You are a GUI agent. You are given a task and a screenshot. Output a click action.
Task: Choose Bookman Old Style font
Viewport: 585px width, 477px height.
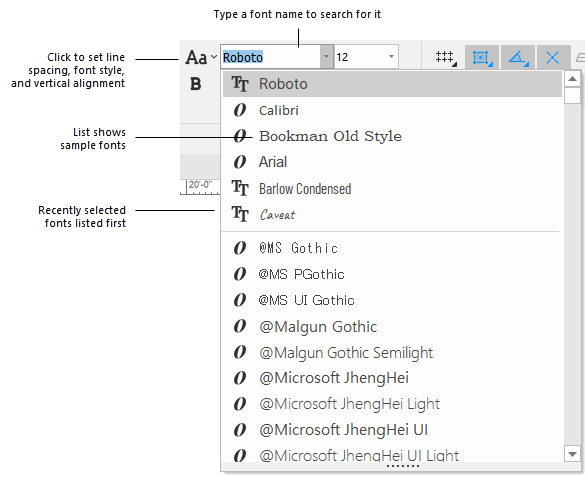point(392,136)
